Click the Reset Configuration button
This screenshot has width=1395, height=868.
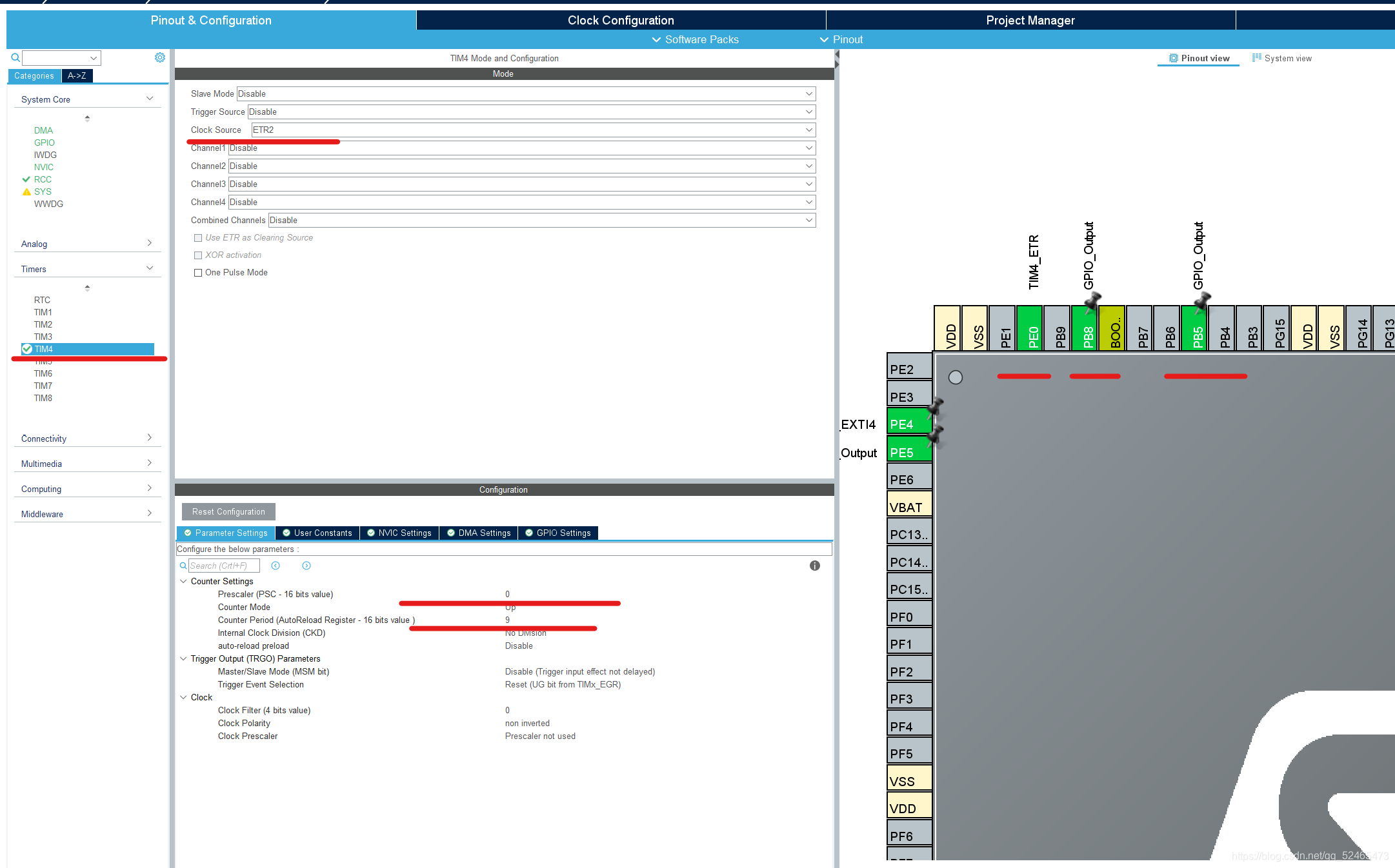click(228, 511)
